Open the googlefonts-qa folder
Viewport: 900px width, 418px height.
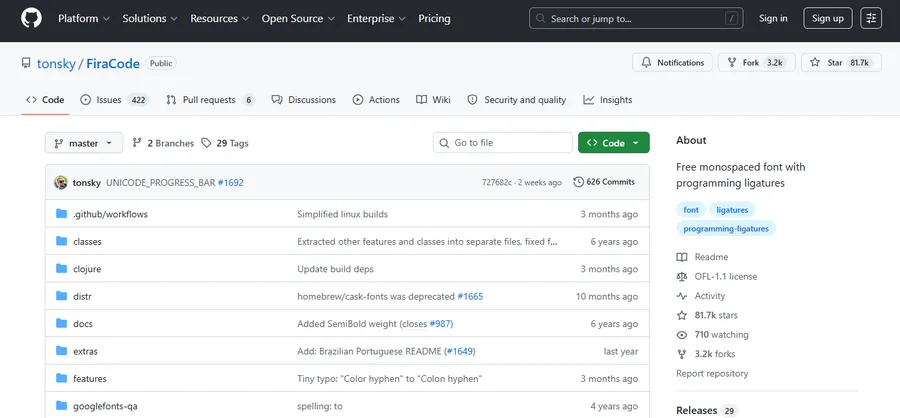tap(105, 406)
